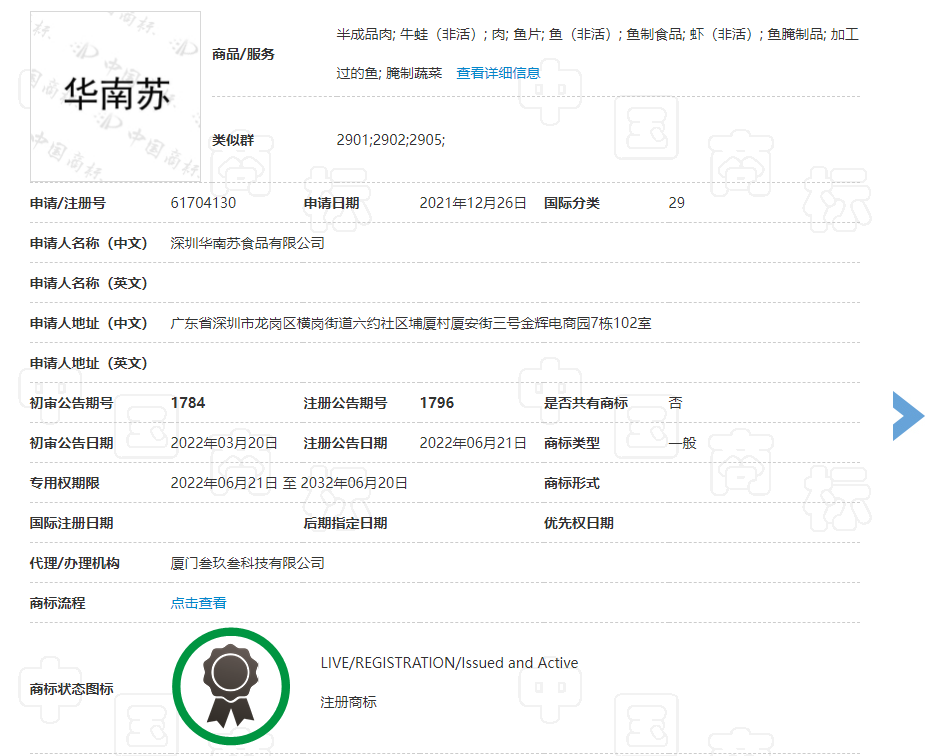Click the 申请人地址（英文） label
Viewport: 936px width, 756px height.
(88, 364)
